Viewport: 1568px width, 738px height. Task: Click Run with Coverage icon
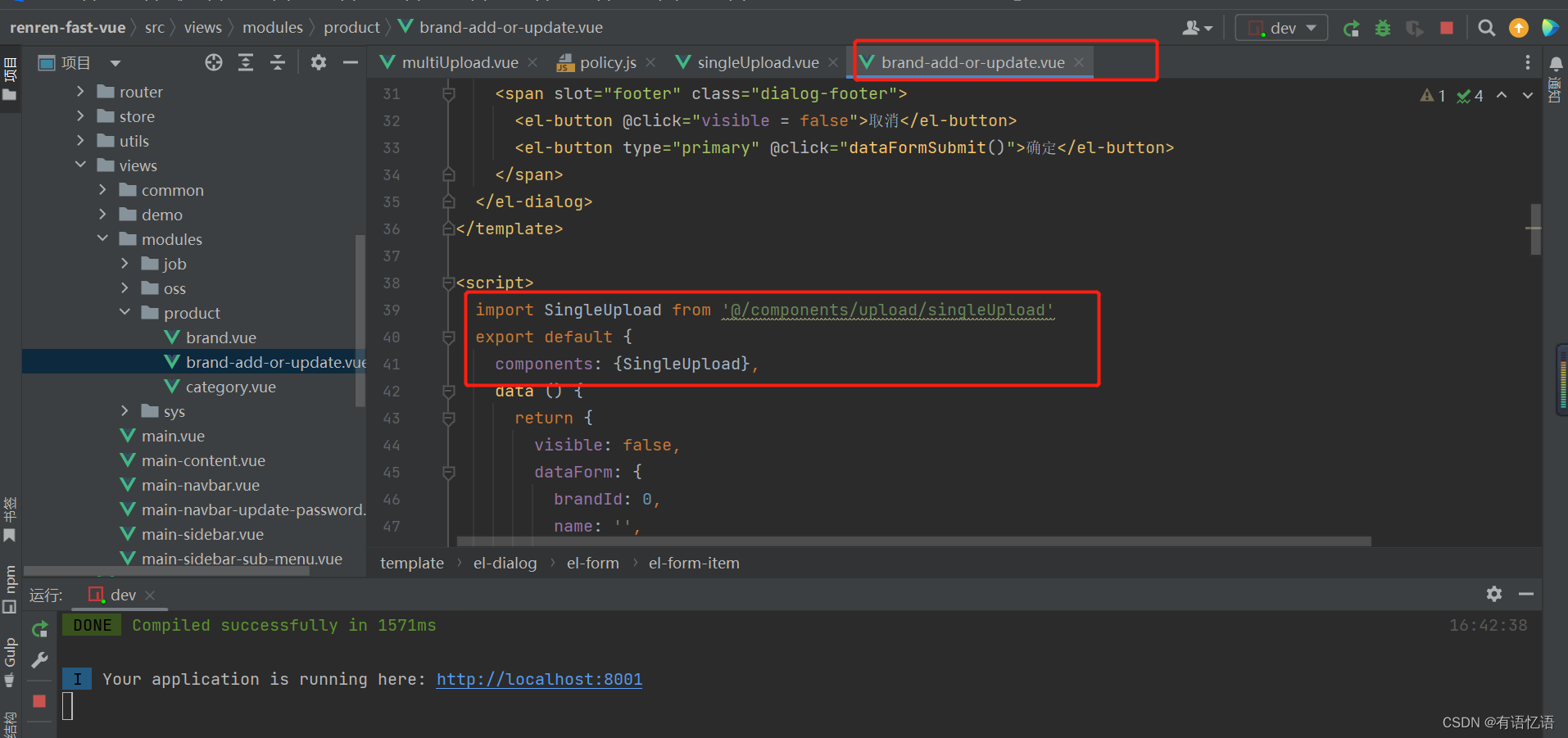[1415, 29]
